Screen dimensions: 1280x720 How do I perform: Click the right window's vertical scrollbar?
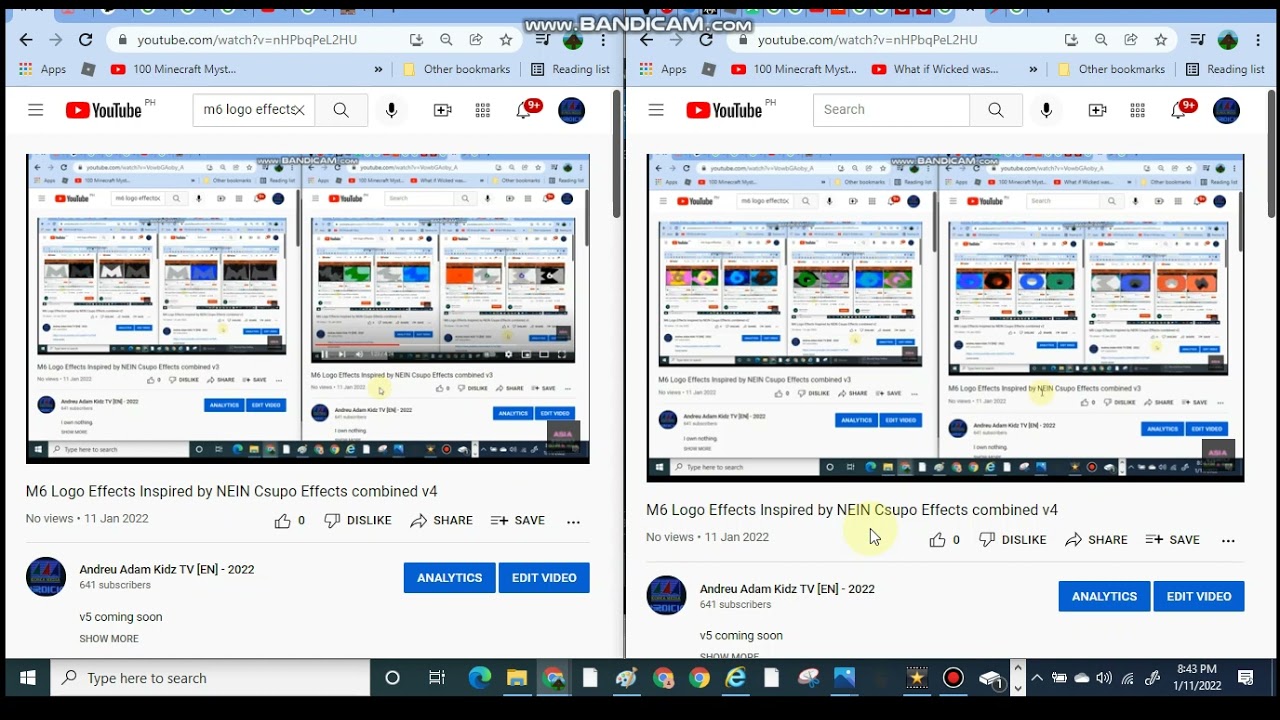[x=1272, y=154]
